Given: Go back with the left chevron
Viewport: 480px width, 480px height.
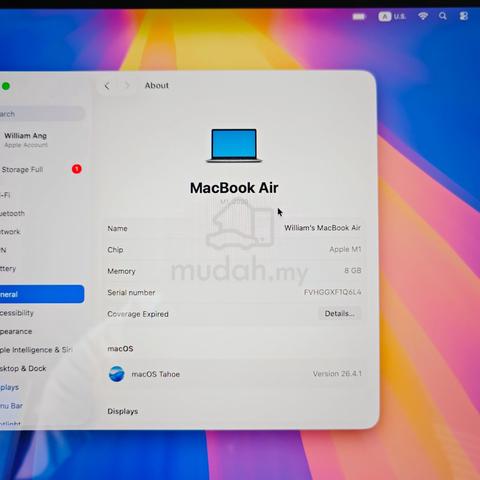Looking at the screenshot, I should click(x=107, y=86).
